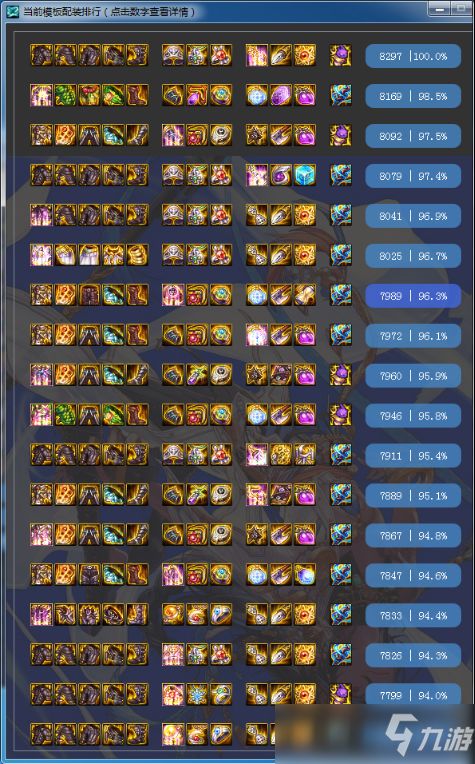This screenshot has width=475, height=764.
Task: Select the 8092 | 97.5% score button
Action: pyautogui.click(x=413, y=136)
